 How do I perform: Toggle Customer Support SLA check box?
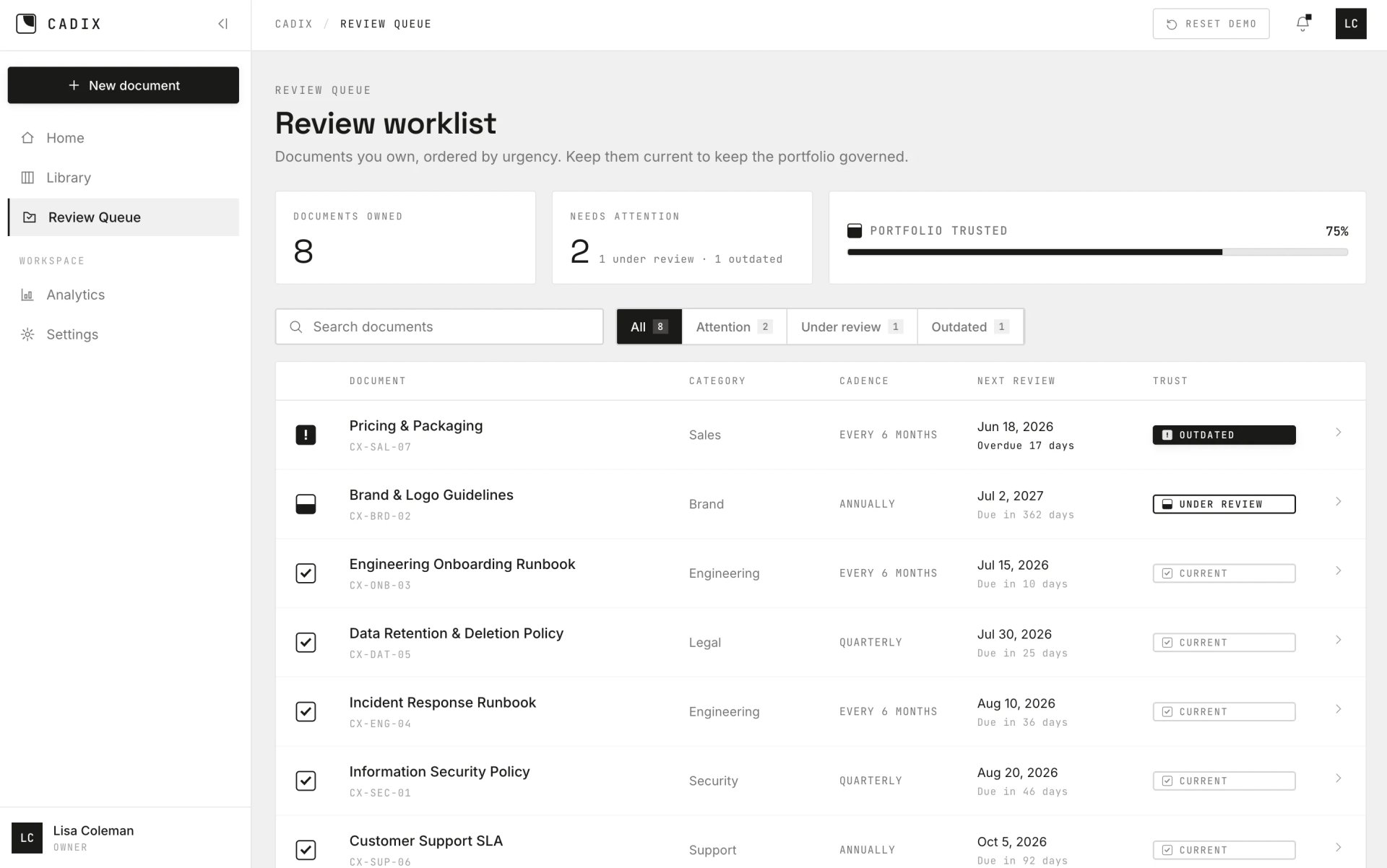click(x=306, y=850)
